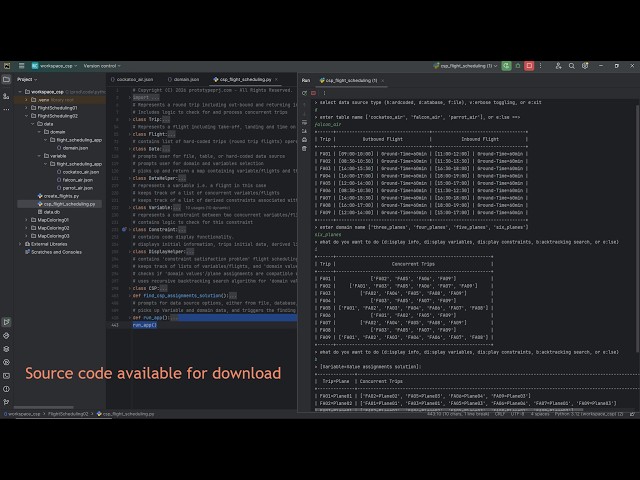Open IDE settings gear icon

[x=585, y=66]
